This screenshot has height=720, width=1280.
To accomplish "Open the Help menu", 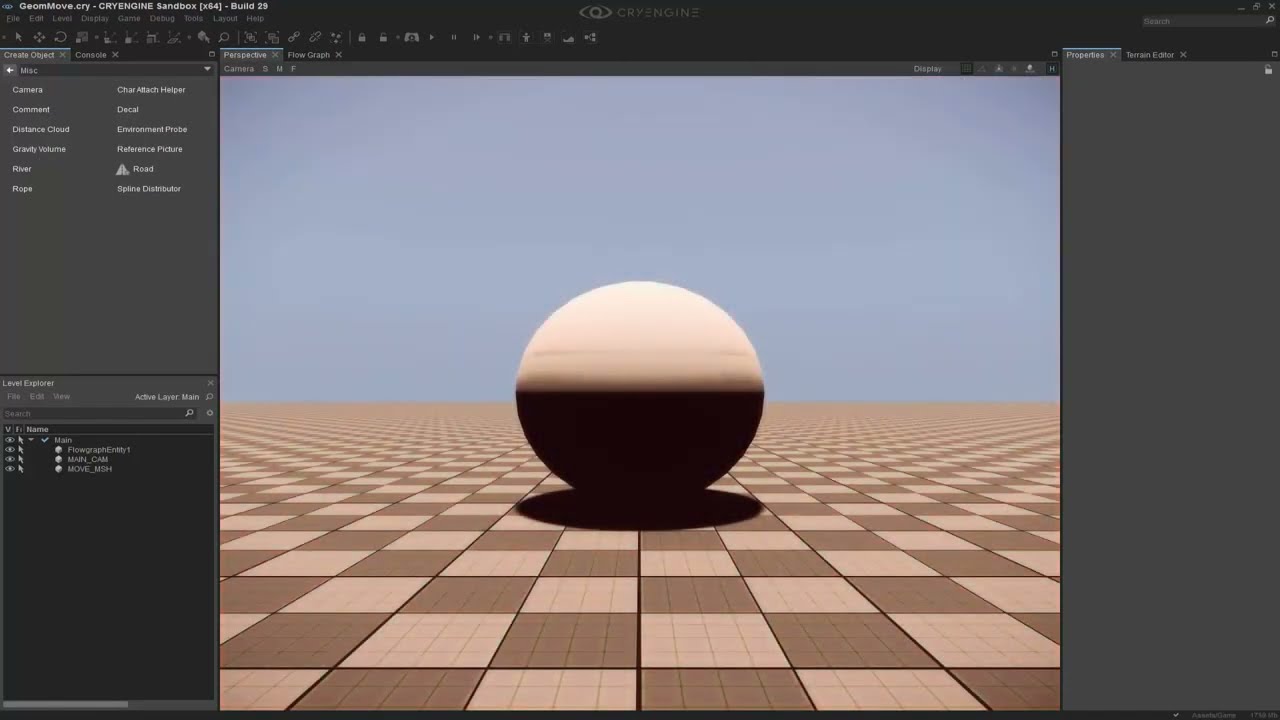I will coord(255,19).
